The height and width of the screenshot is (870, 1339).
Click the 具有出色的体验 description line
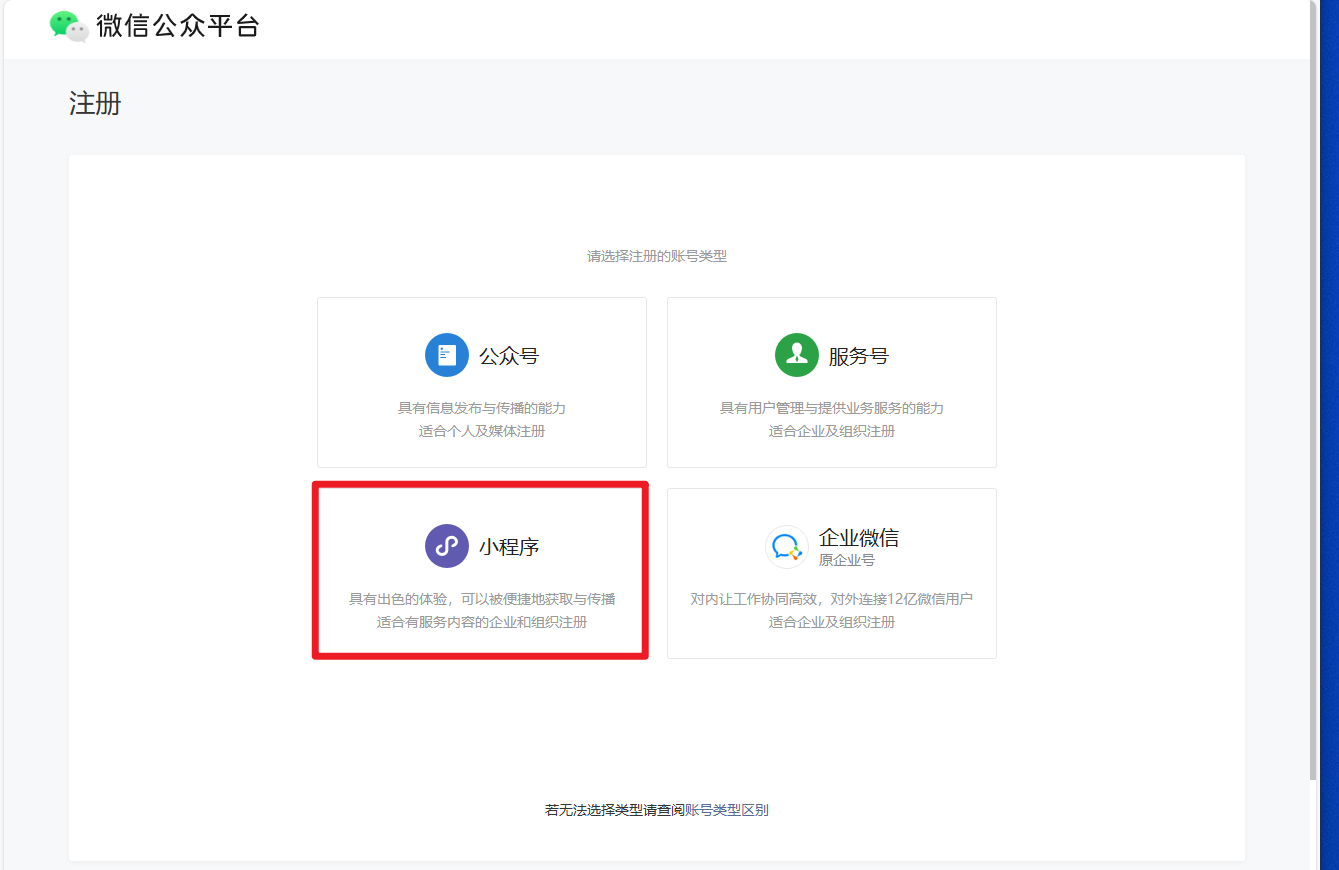click(x=482, y=599)
